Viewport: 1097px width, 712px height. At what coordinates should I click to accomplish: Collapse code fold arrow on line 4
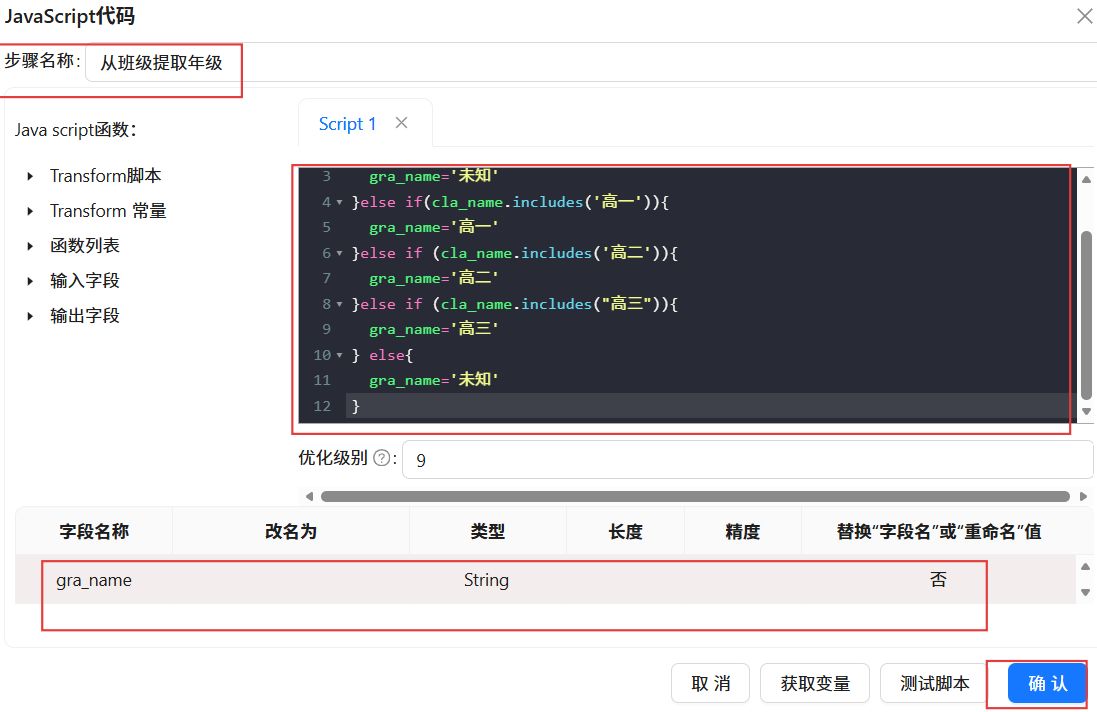tap(339, 202)
